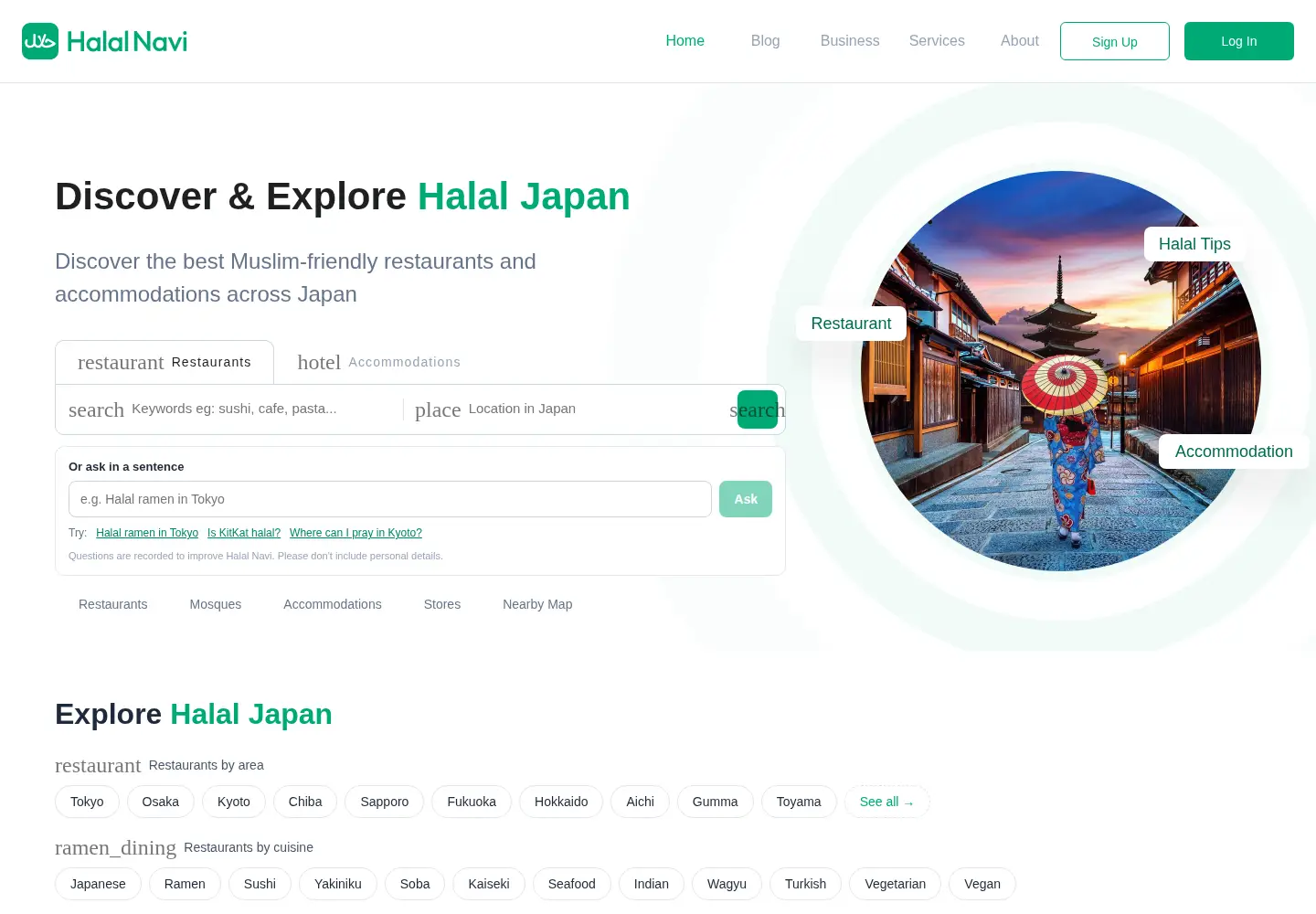This screenshot has height=914, width=1316.
Task: Select the Tokyo area chip
Action: [x=87, y=802]
